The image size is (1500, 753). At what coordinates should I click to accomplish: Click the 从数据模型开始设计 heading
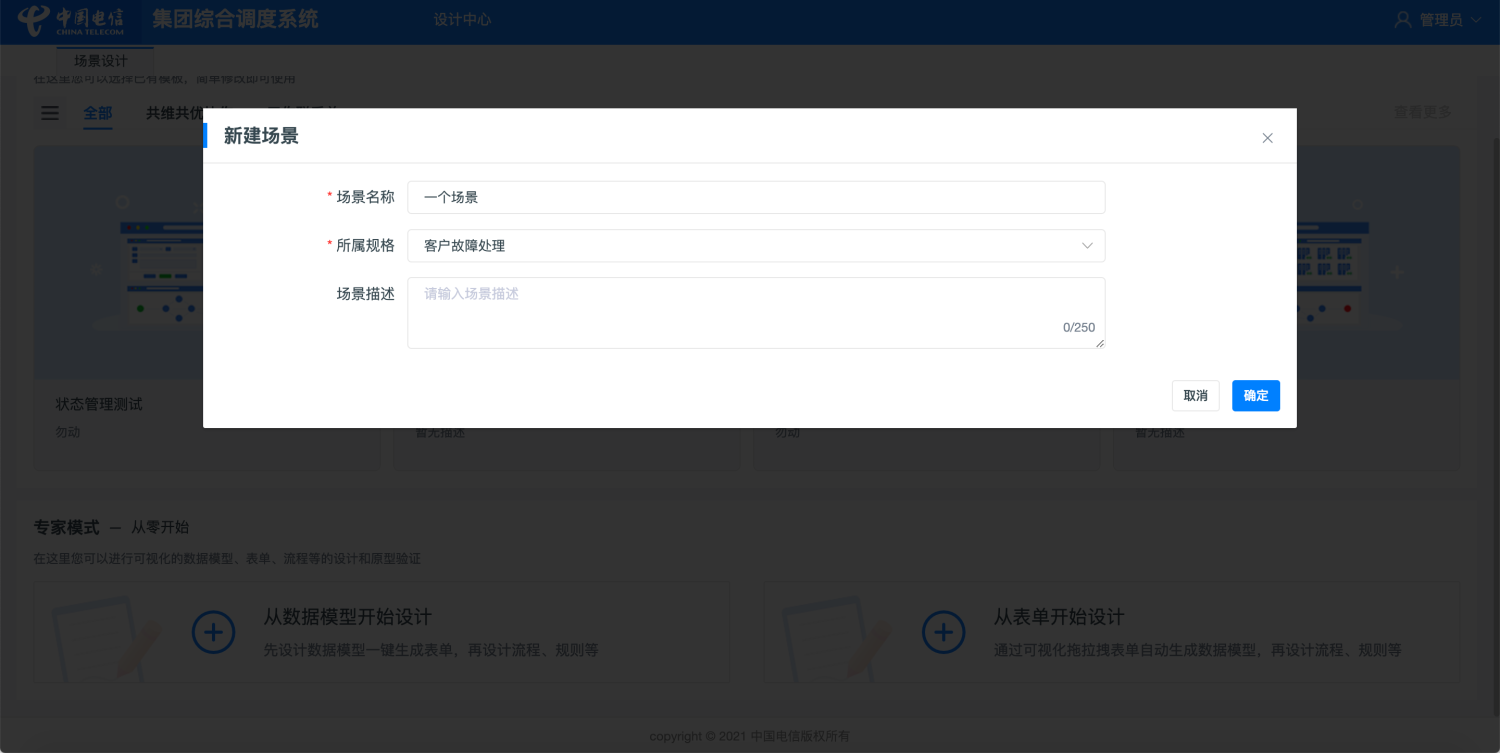pos(348,617)
